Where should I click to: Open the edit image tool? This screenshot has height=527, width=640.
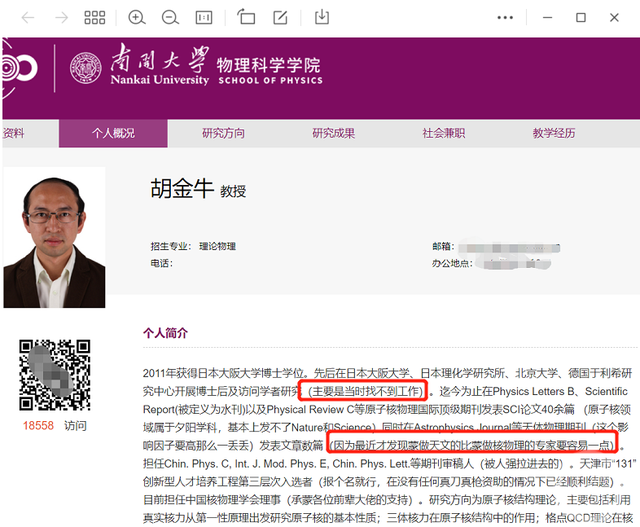(x=281, y=17)
